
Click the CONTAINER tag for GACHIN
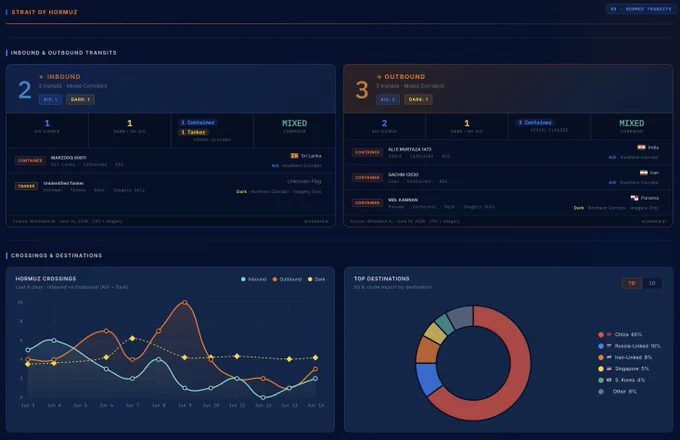367,177
